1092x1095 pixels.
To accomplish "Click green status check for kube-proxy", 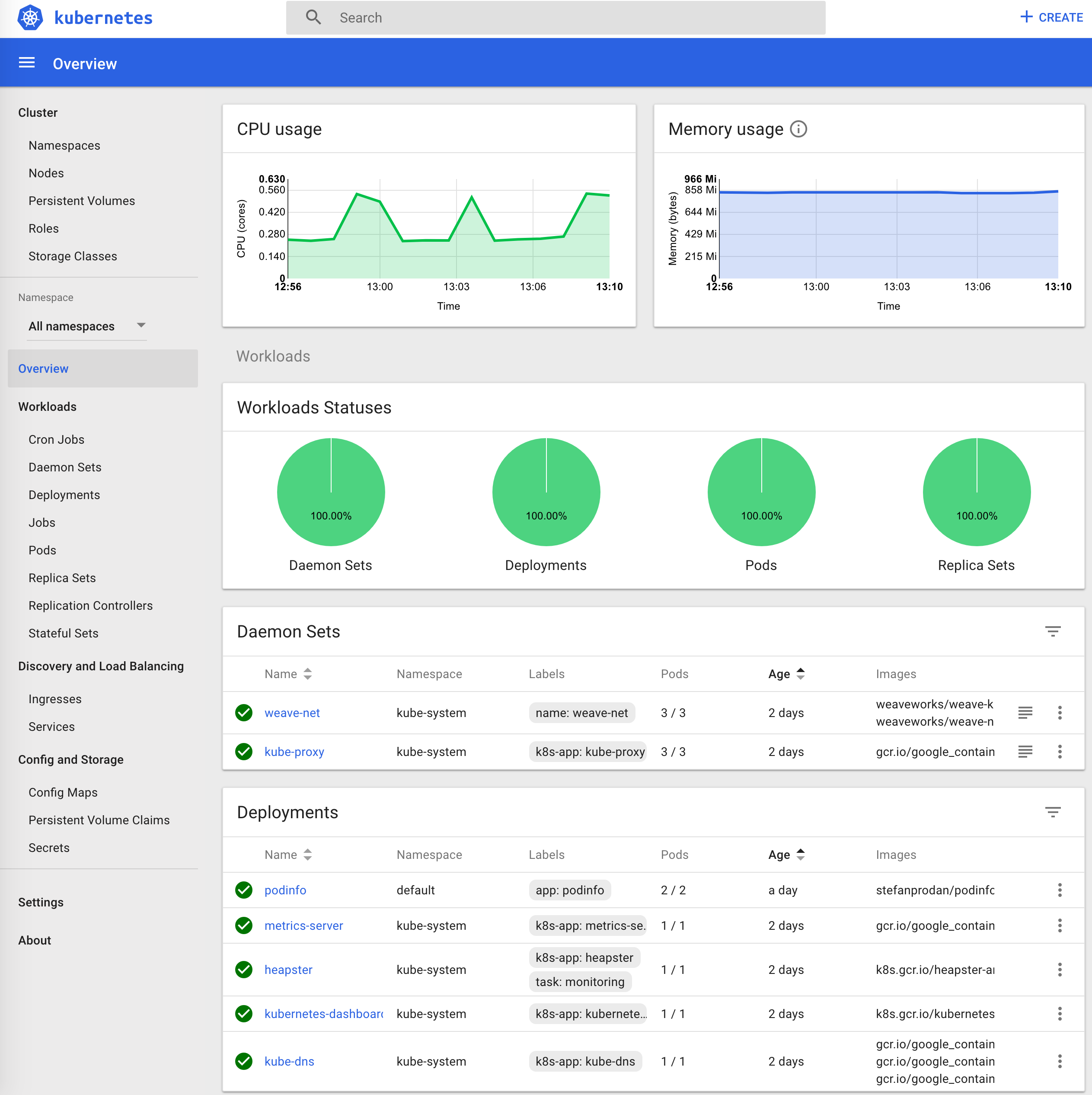I will pos(244,752).
